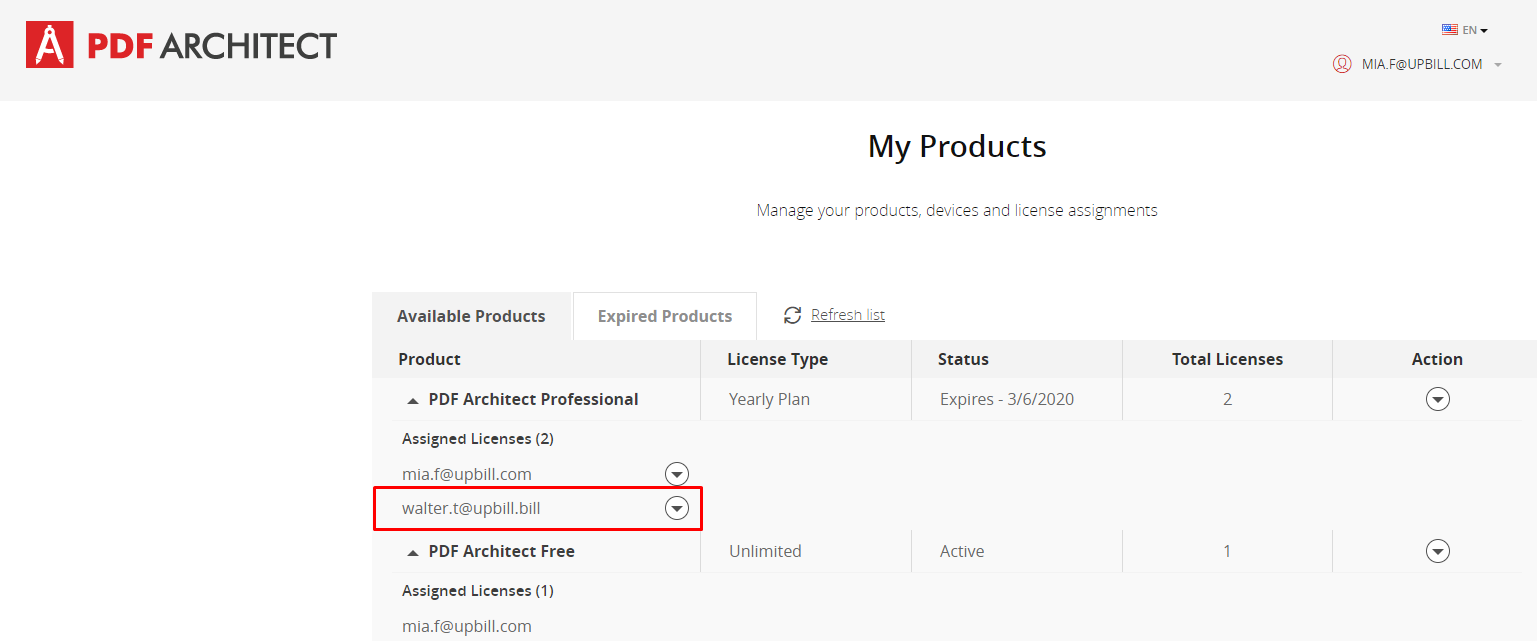The height and width of the screenshot is (641, 1537).
Task: Click the Manage your products description text
Action: tap(957, 211)
